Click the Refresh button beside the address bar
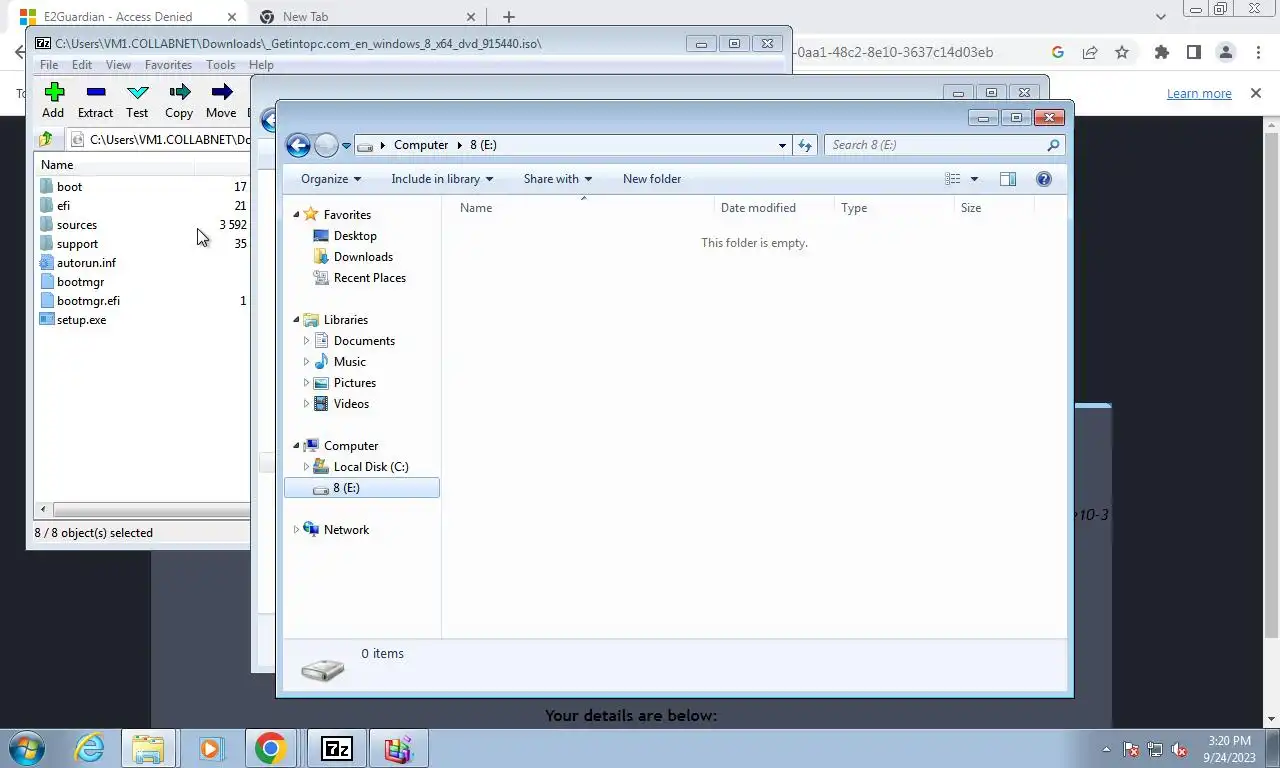 pos(805,145)
